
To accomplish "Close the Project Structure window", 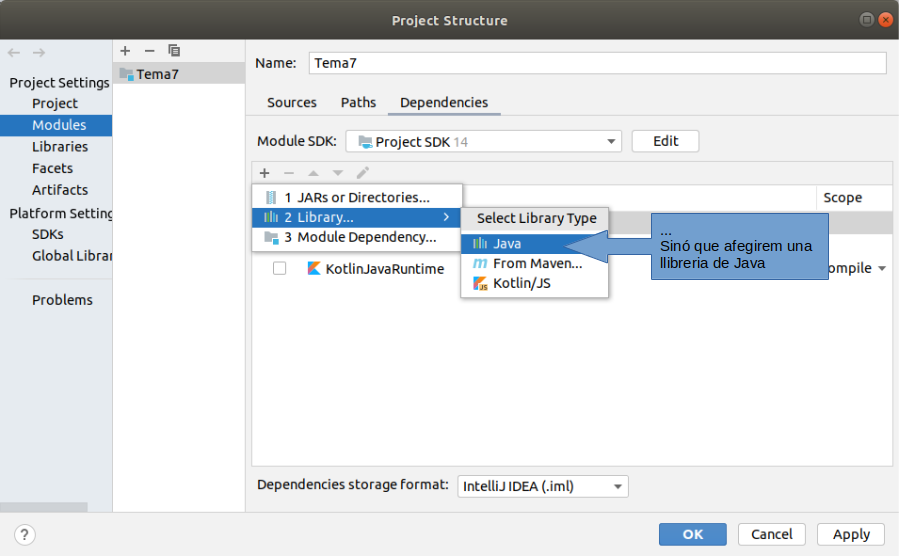I will 886,20.
